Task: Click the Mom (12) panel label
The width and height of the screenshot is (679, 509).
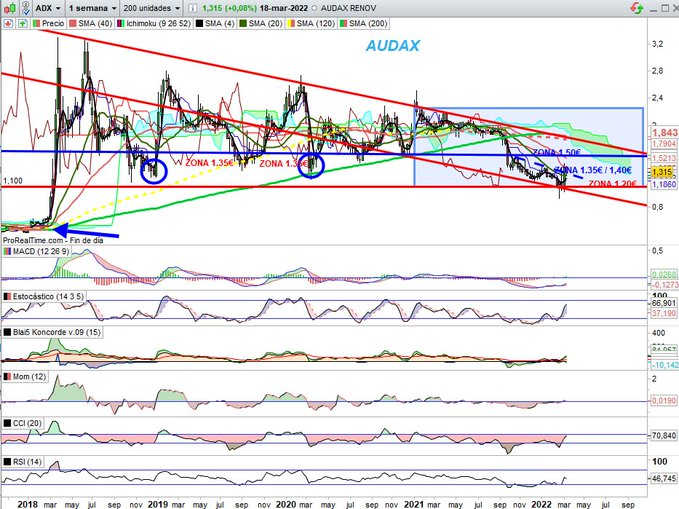Action: point(25,376)
